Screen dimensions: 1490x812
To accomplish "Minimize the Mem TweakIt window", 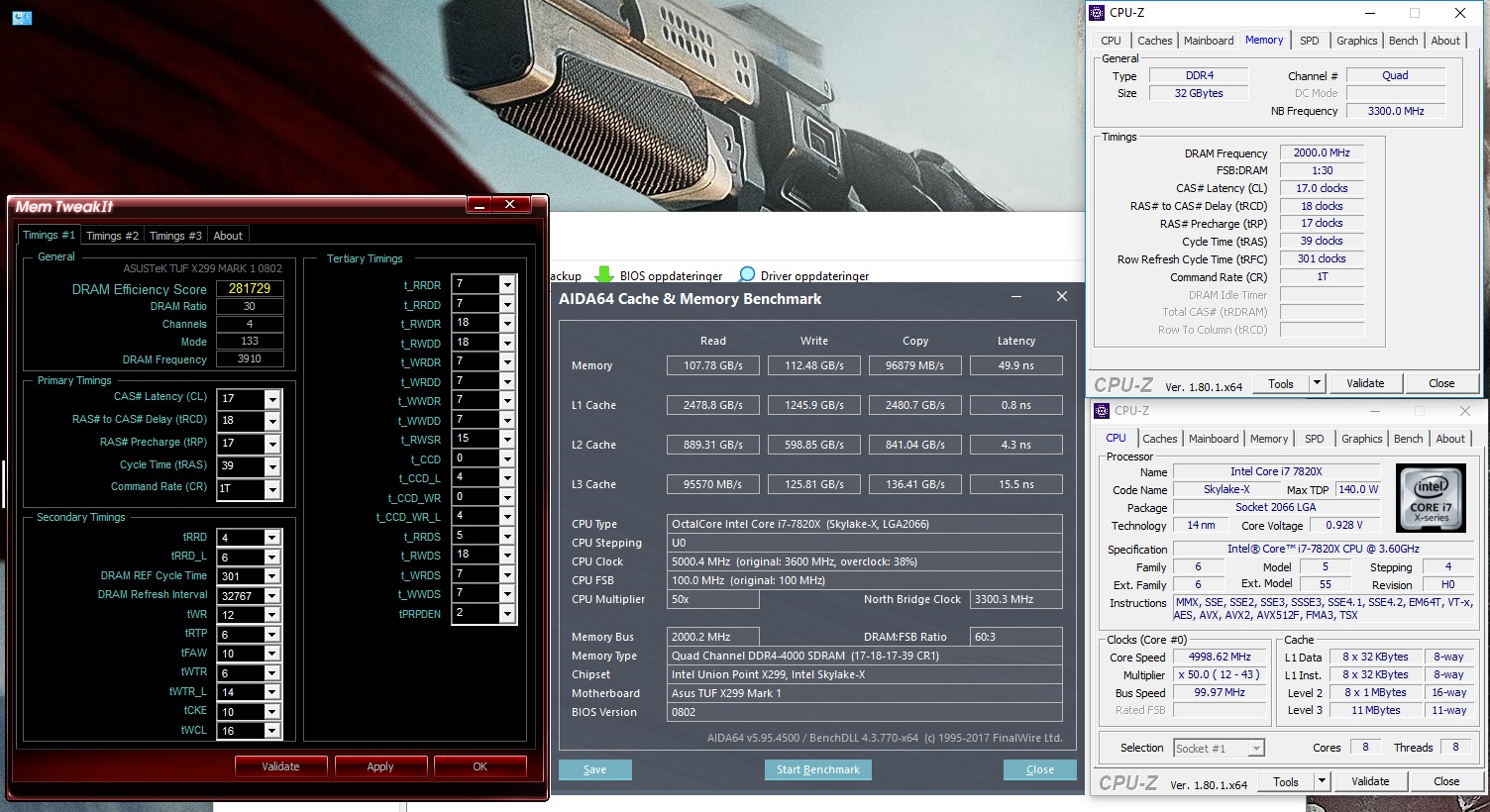I will (480, 205).
